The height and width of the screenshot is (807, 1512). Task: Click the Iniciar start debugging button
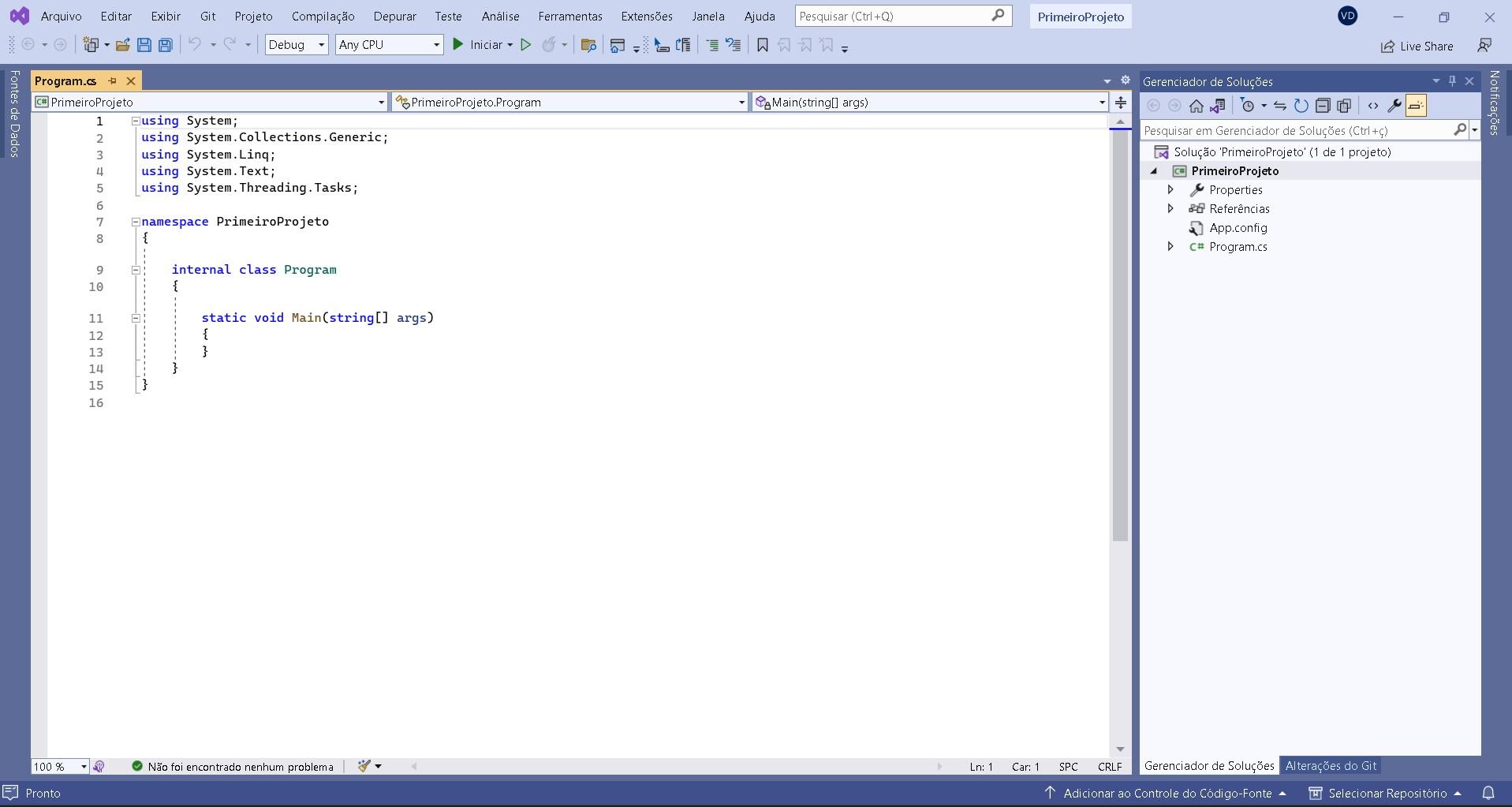(477, 45)
